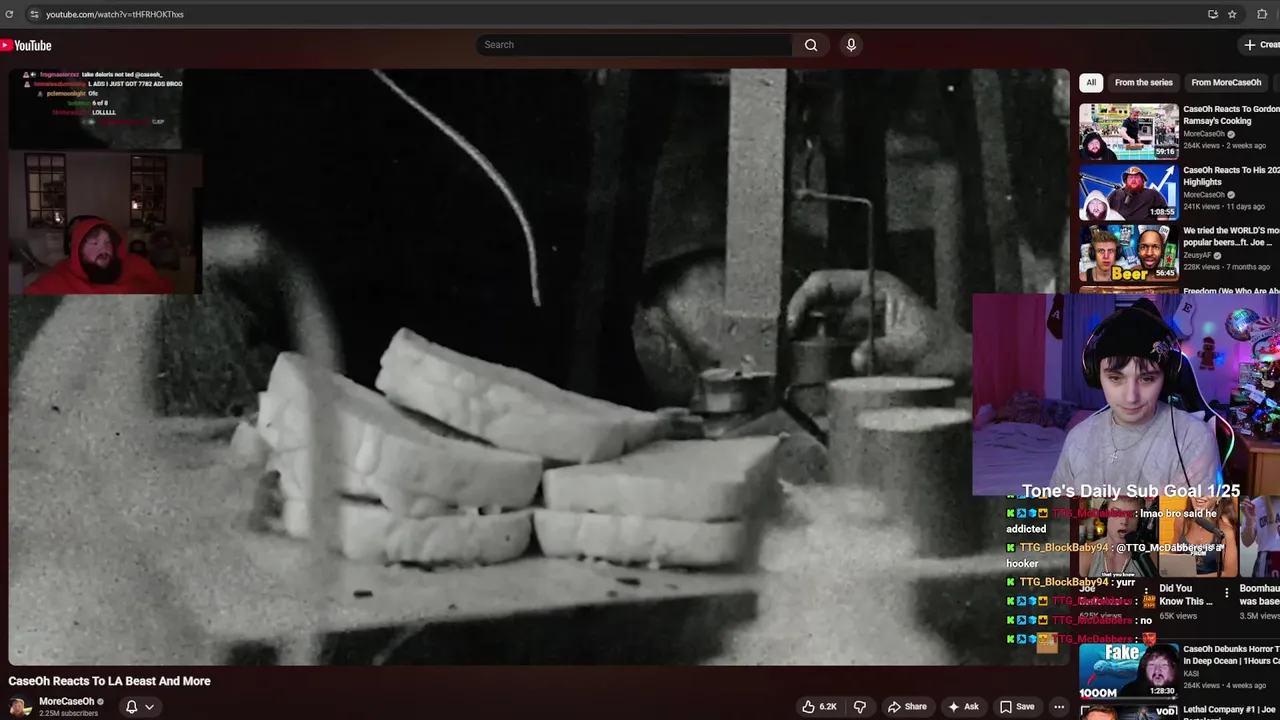Image resolution: width=1280 pixels, height=720 pixels.
Task: Click the address bar URL text
Action: (x=115, y=14)
